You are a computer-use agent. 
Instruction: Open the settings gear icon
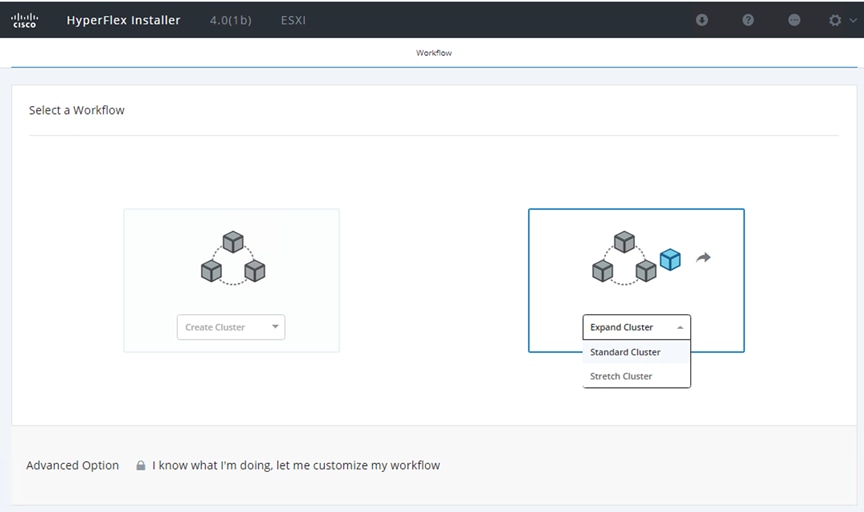point(835,20)
